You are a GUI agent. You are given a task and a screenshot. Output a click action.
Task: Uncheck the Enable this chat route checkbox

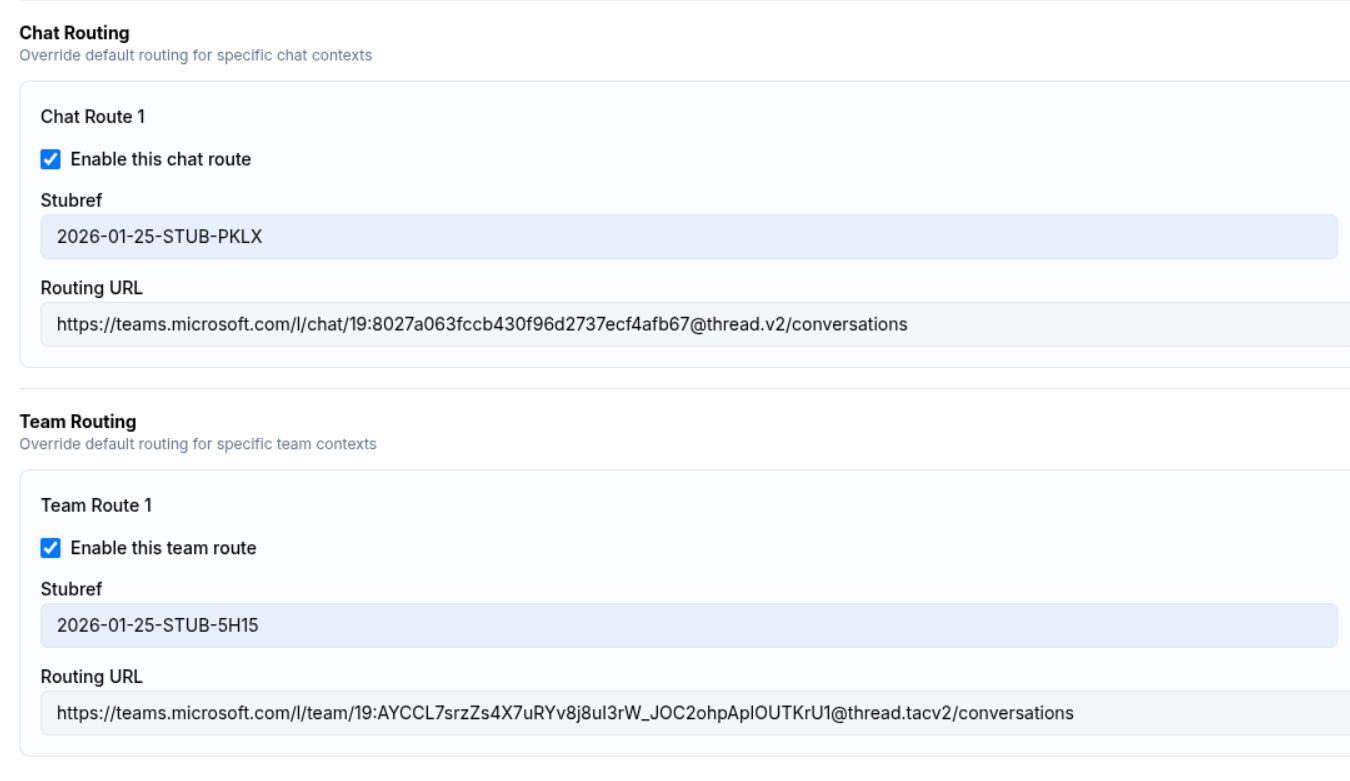(50, 159)
